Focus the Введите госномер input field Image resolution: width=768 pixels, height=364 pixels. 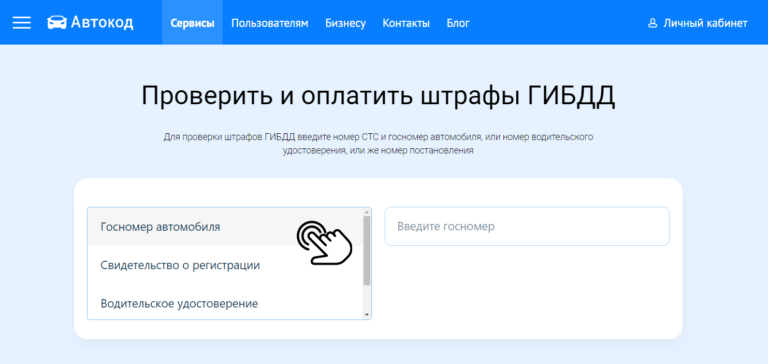[x=527, y=226]
